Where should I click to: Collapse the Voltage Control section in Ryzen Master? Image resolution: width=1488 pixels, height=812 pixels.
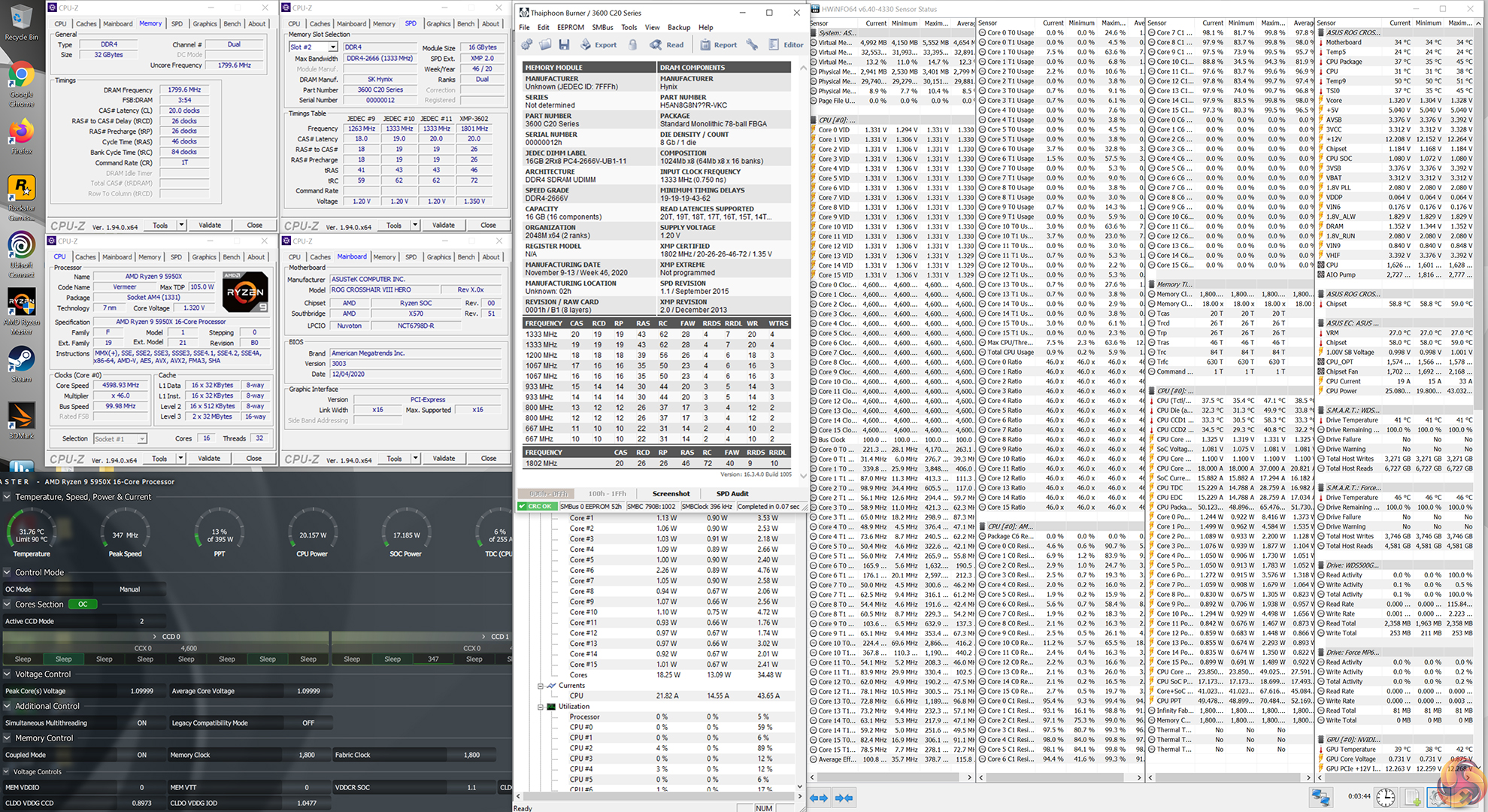[8, 674]
